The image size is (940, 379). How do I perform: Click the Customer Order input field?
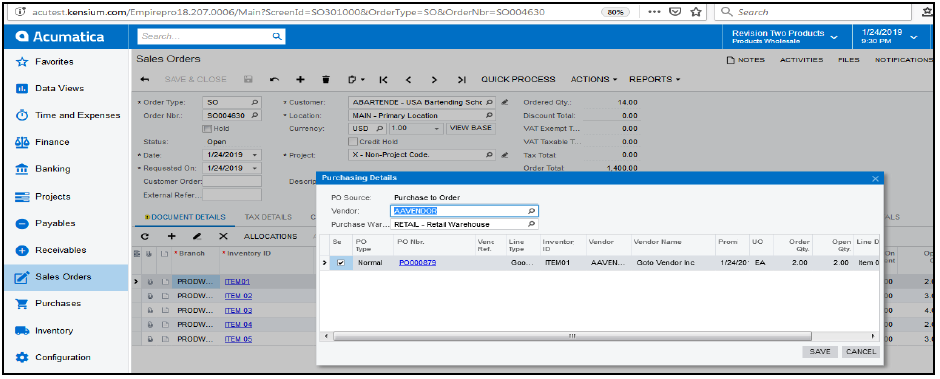tap(231, 182)
